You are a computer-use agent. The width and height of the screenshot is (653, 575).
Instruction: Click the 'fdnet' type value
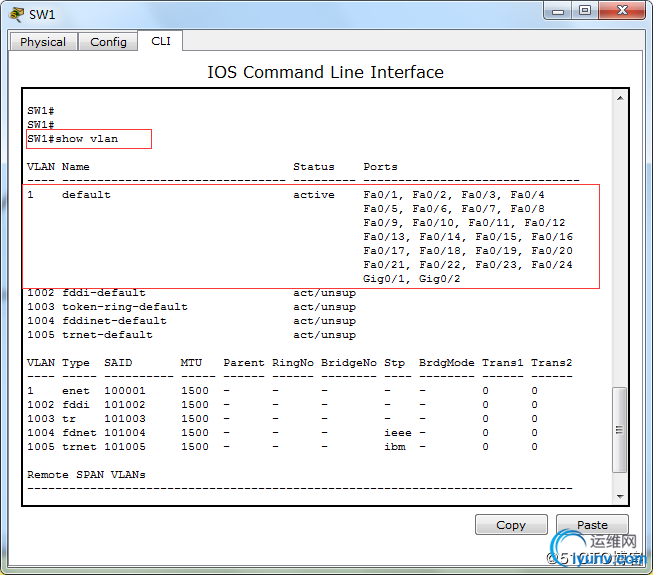pyautogui.click(x=79, y=433)
